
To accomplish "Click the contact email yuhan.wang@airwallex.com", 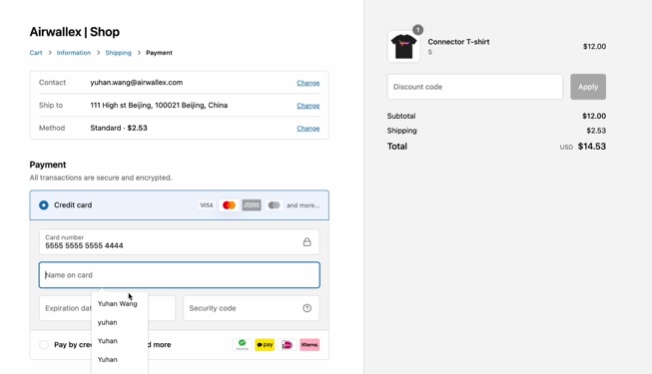I will 136,82.
